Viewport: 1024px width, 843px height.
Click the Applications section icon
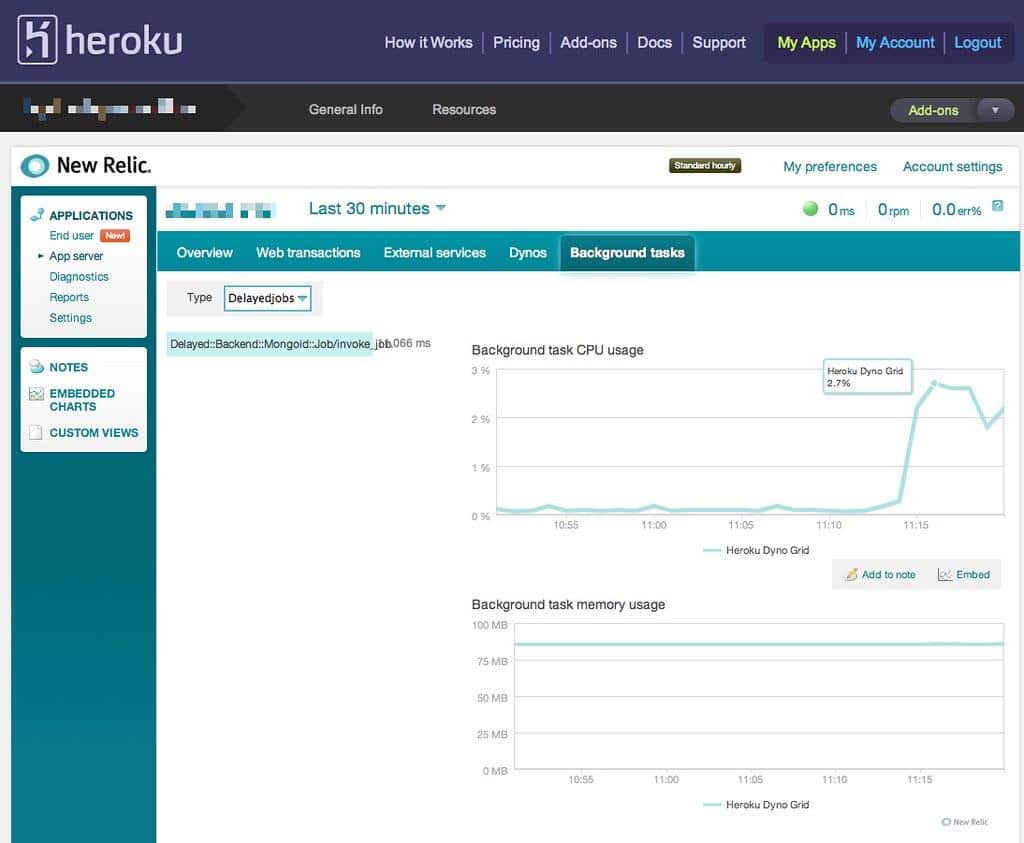(37, 215)
